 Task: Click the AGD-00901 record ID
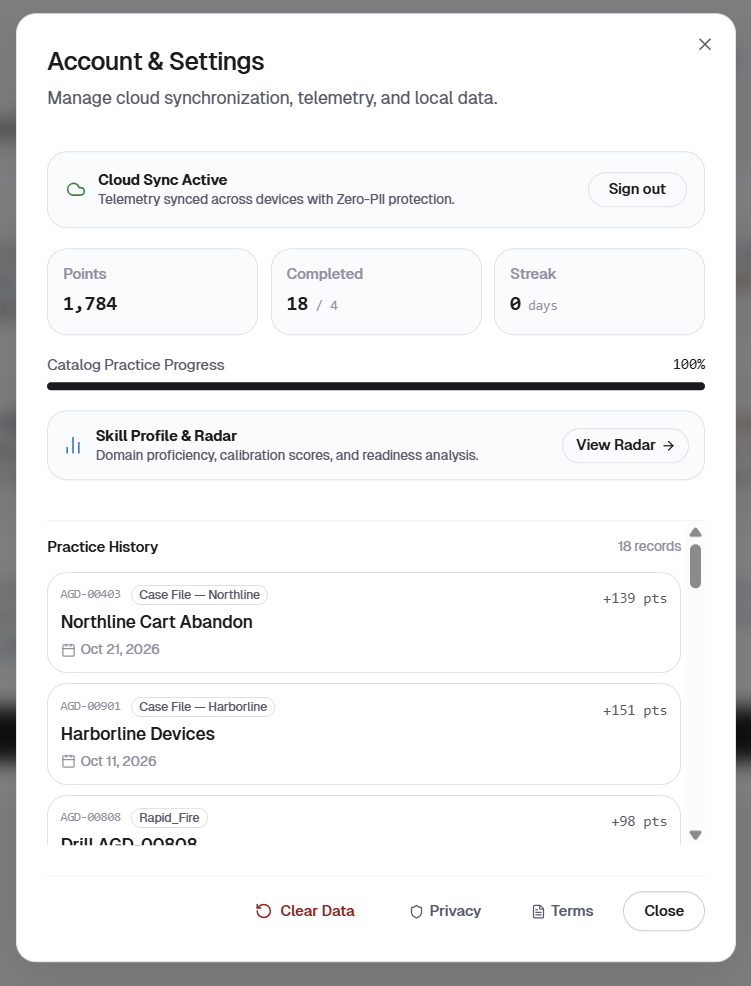click(91, 706)
